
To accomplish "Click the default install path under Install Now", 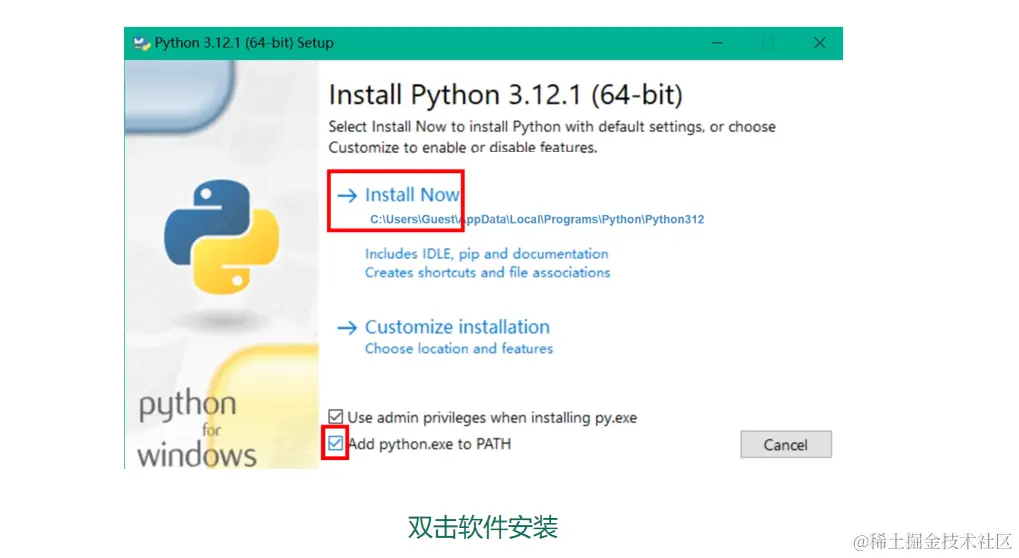I will 537,220.
